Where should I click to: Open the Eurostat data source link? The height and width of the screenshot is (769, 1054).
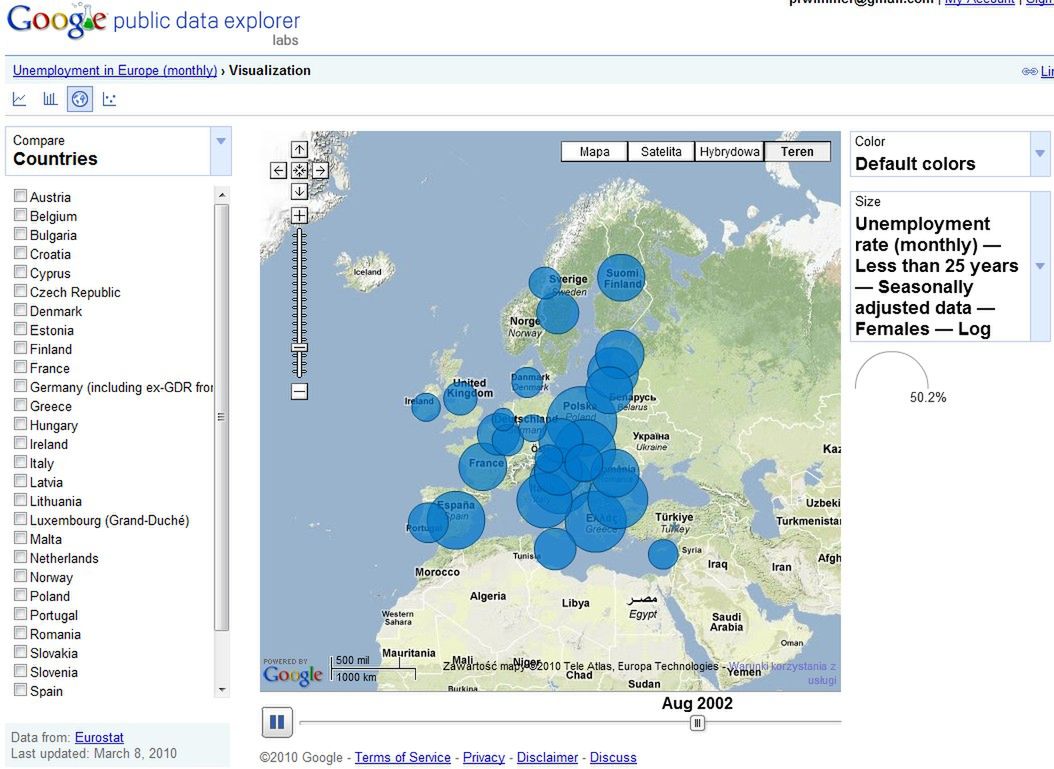[99, 737]
